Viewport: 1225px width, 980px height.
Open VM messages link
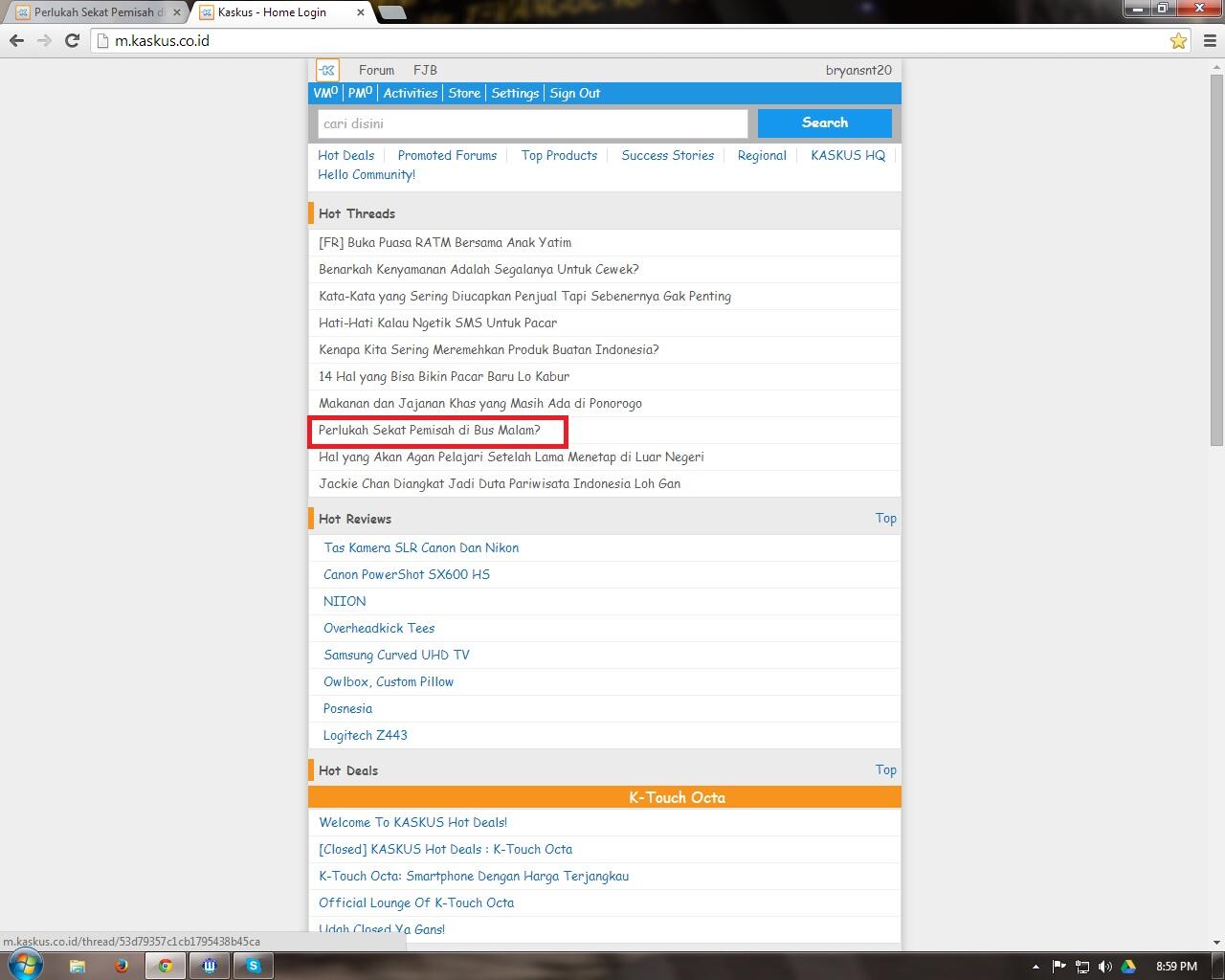tap(325, 93)
